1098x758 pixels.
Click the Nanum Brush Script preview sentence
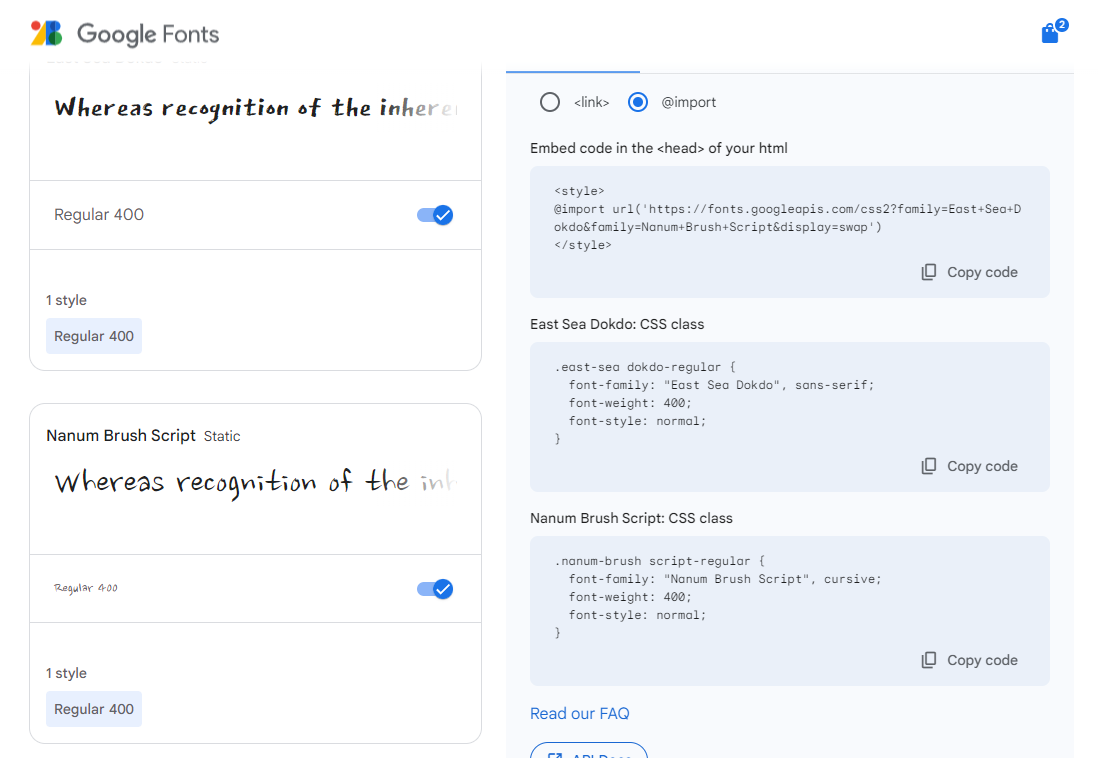point(256,482)
